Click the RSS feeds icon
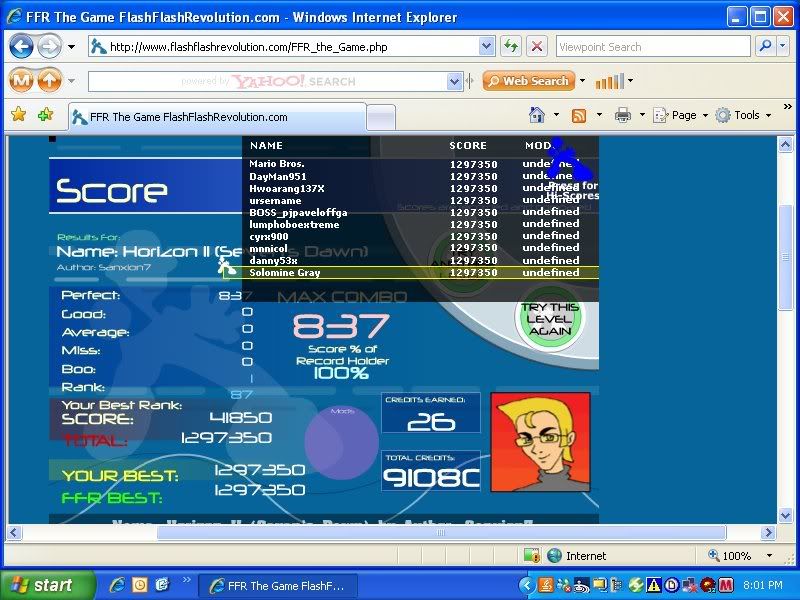 [579, 115]
